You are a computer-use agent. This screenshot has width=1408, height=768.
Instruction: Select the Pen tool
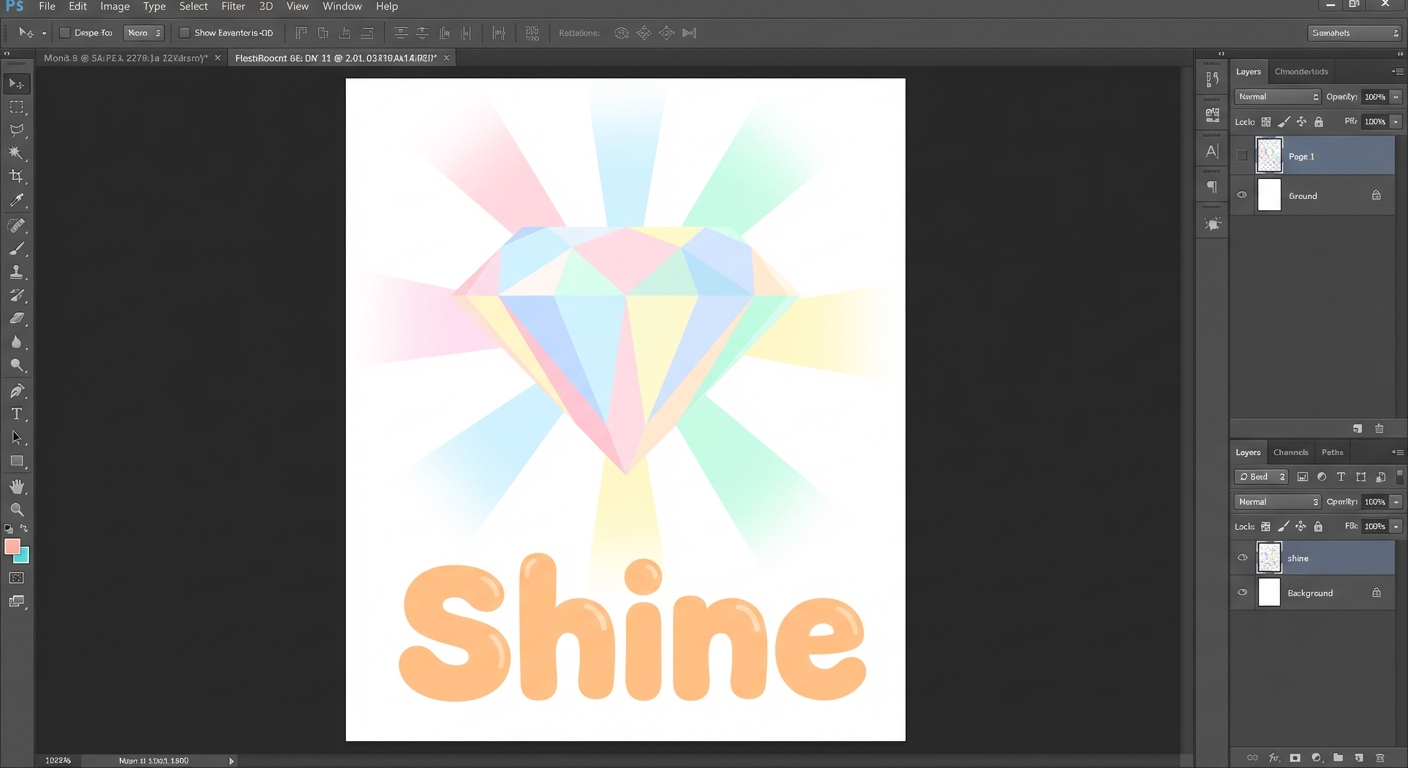tap(17, 391)
